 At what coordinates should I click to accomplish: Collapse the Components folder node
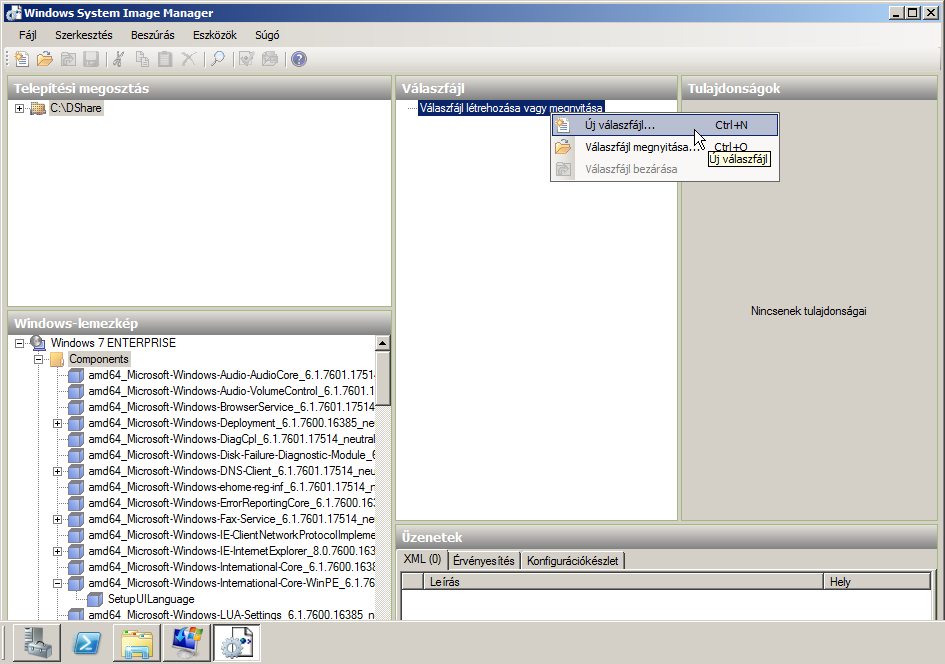point(39,359)
